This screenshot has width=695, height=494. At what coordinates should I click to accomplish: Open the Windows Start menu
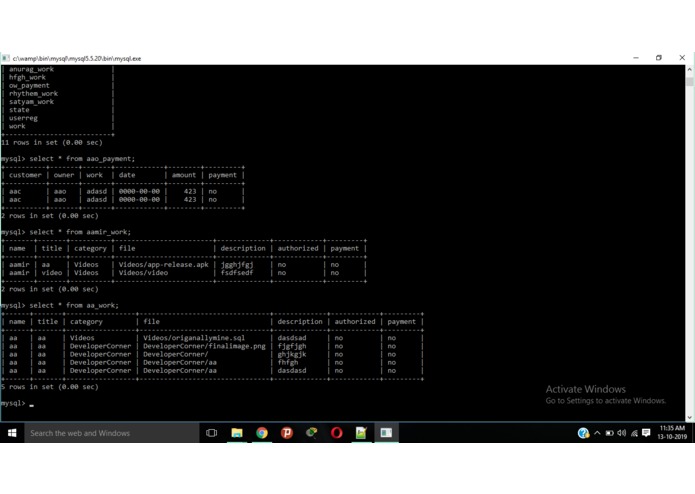(12, 433)
